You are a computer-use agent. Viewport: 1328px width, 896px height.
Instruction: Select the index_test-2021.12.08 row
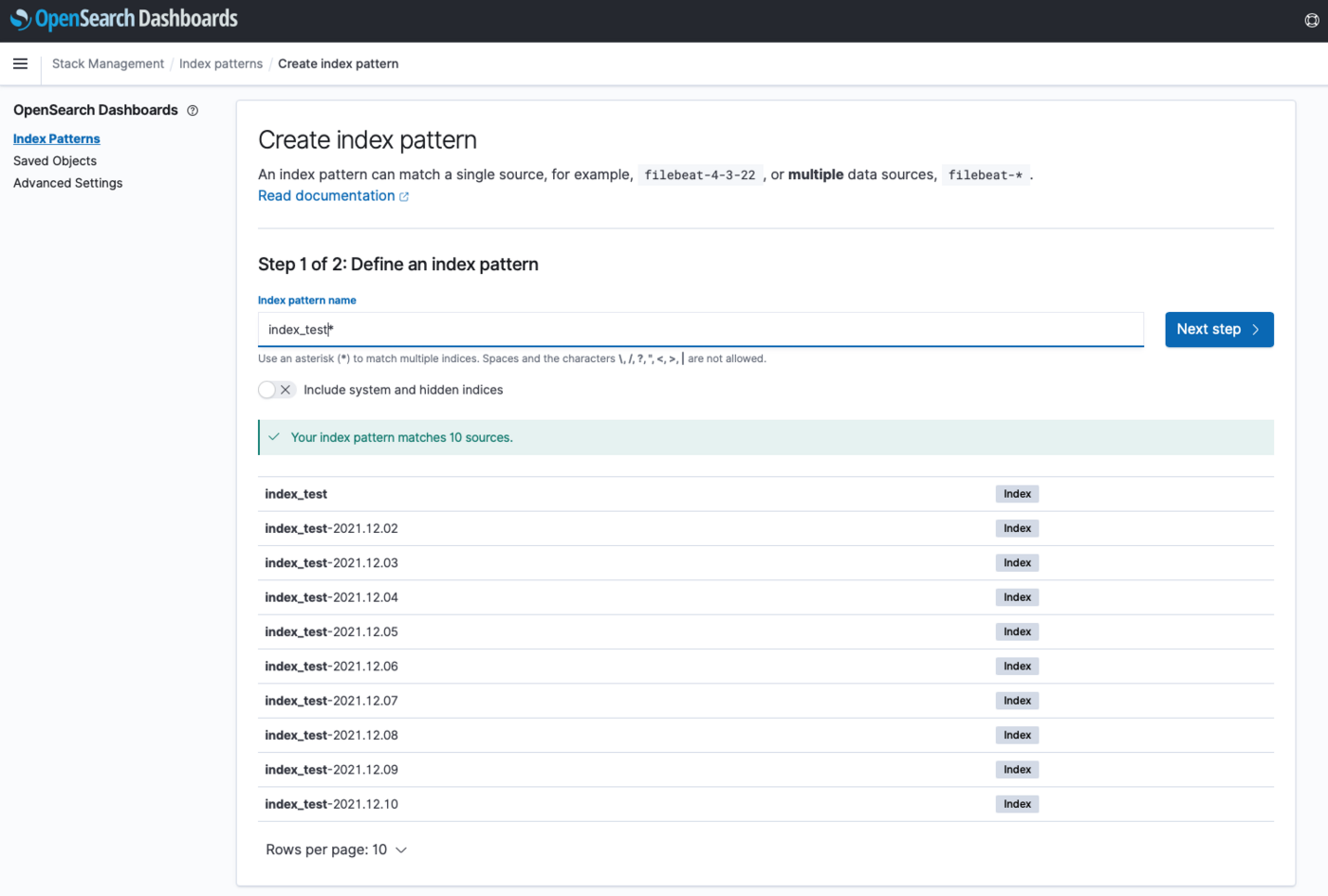coord(331,735)
